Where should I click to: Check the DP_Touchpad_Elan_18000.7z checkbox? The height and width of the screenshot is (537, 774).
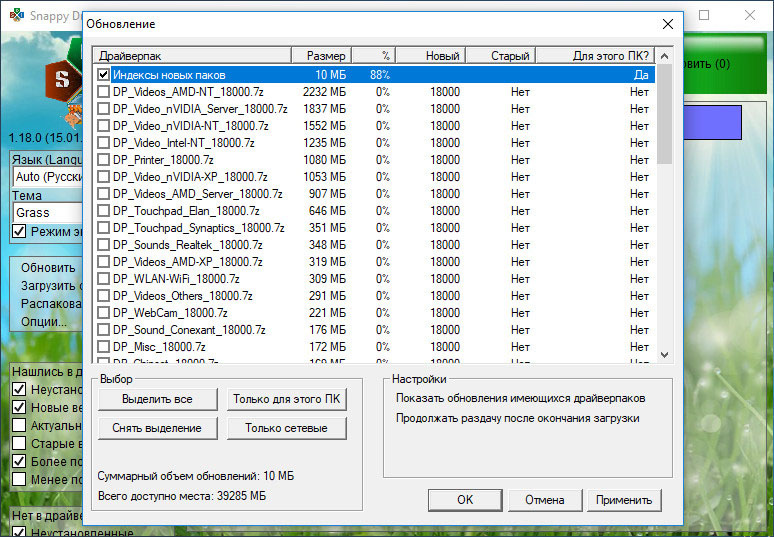pyautogui.click(x=103, y=211)
